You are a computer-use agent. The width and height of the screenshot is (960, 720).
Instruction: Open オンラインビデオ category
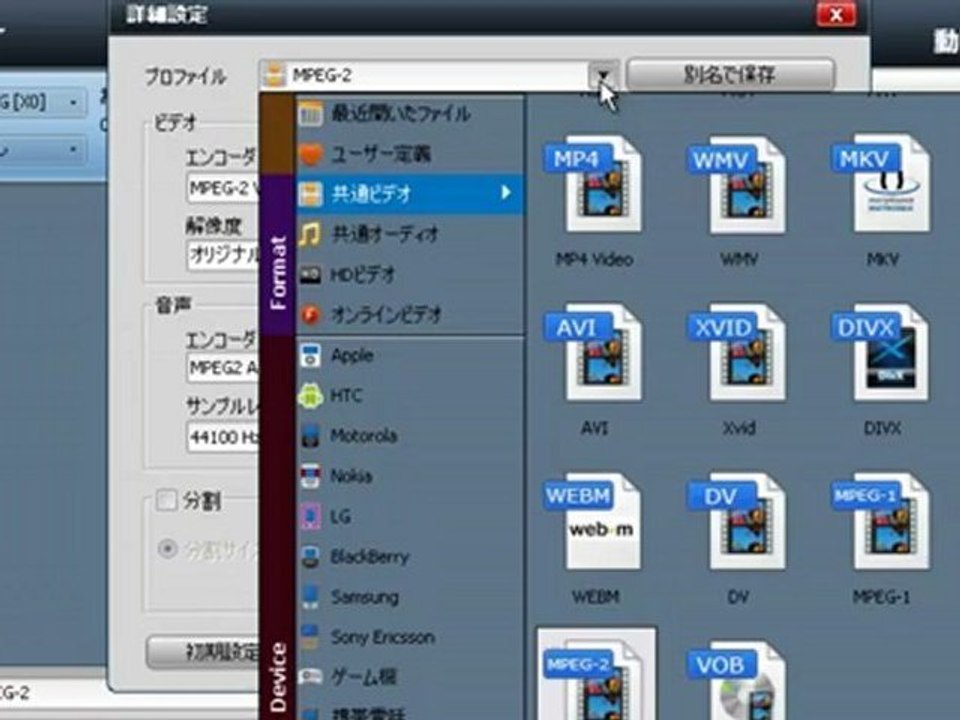(410, 315)
